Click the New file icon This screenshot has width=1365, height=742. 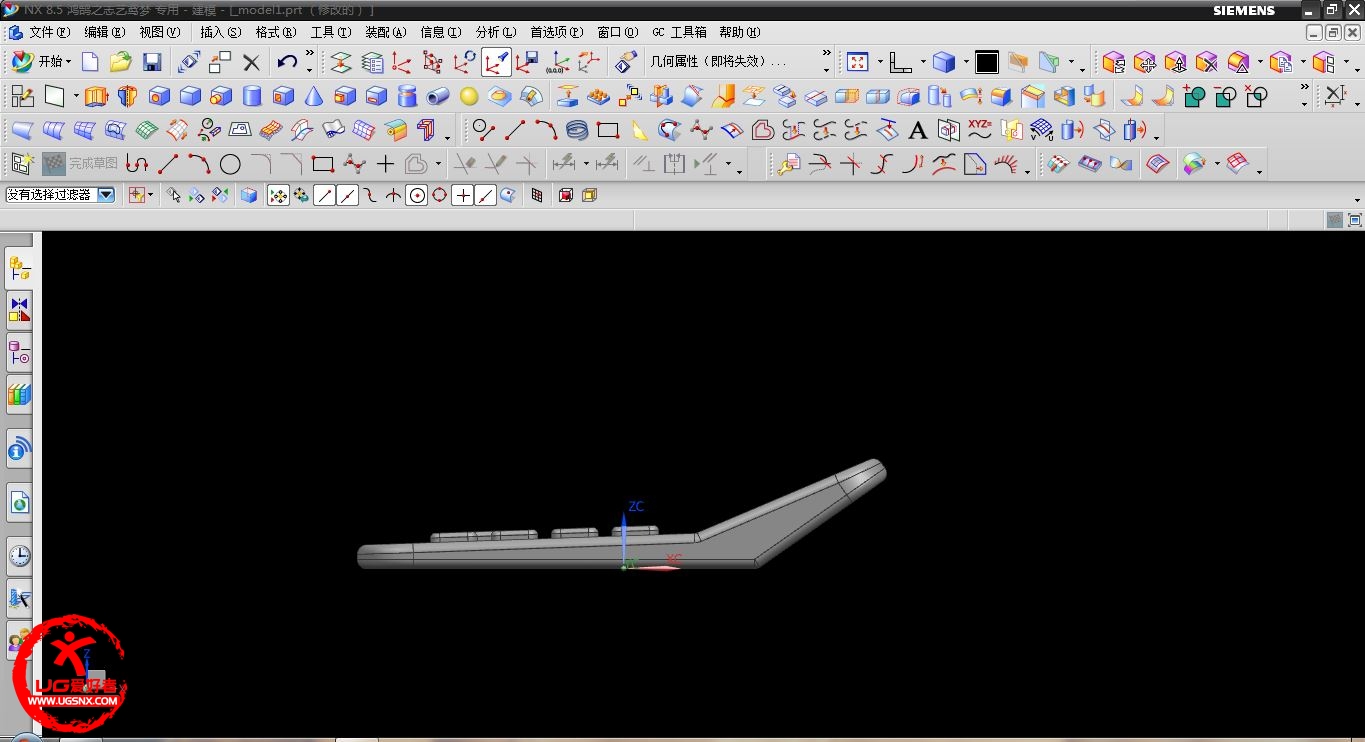coord(90,62)
